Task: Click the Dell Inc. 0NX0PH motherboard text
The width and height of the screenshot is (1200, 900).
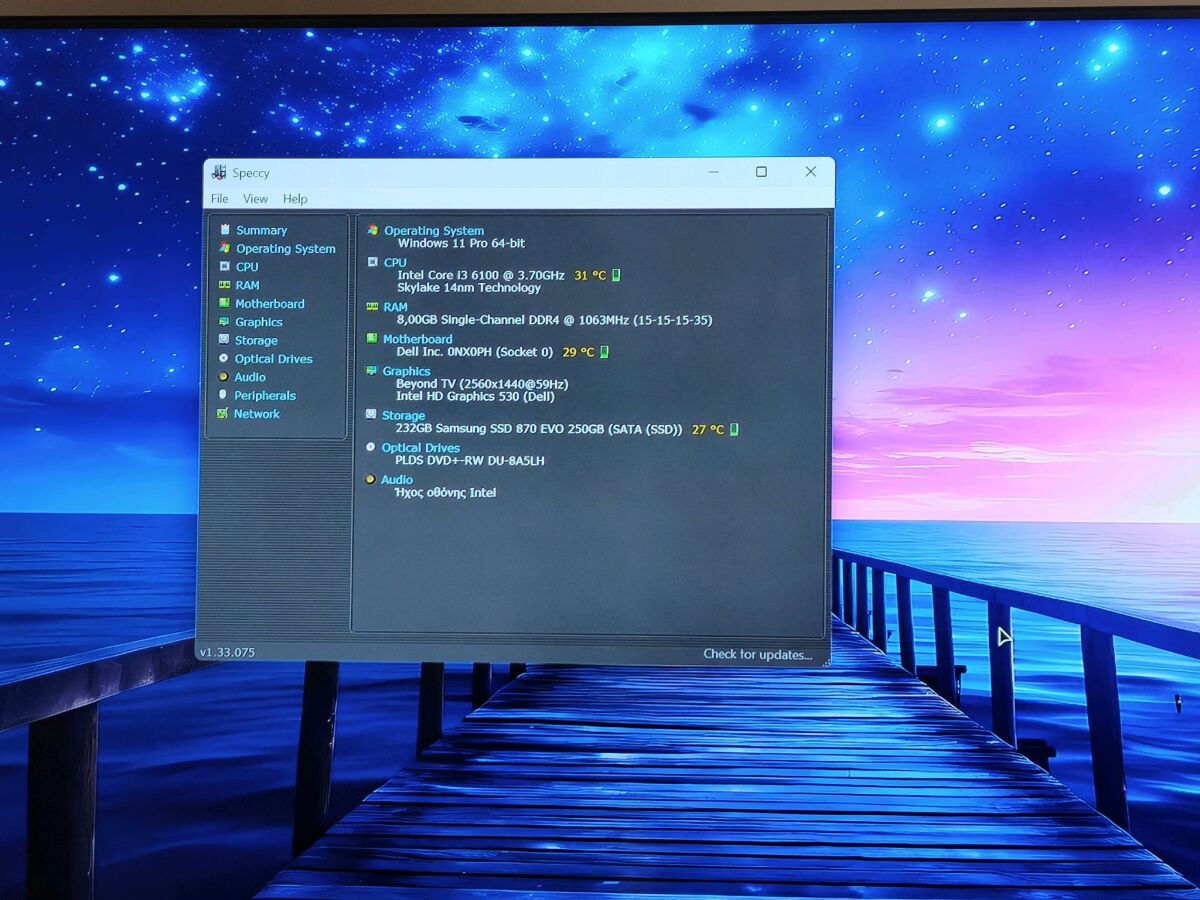Action: [x=474, y=352]
